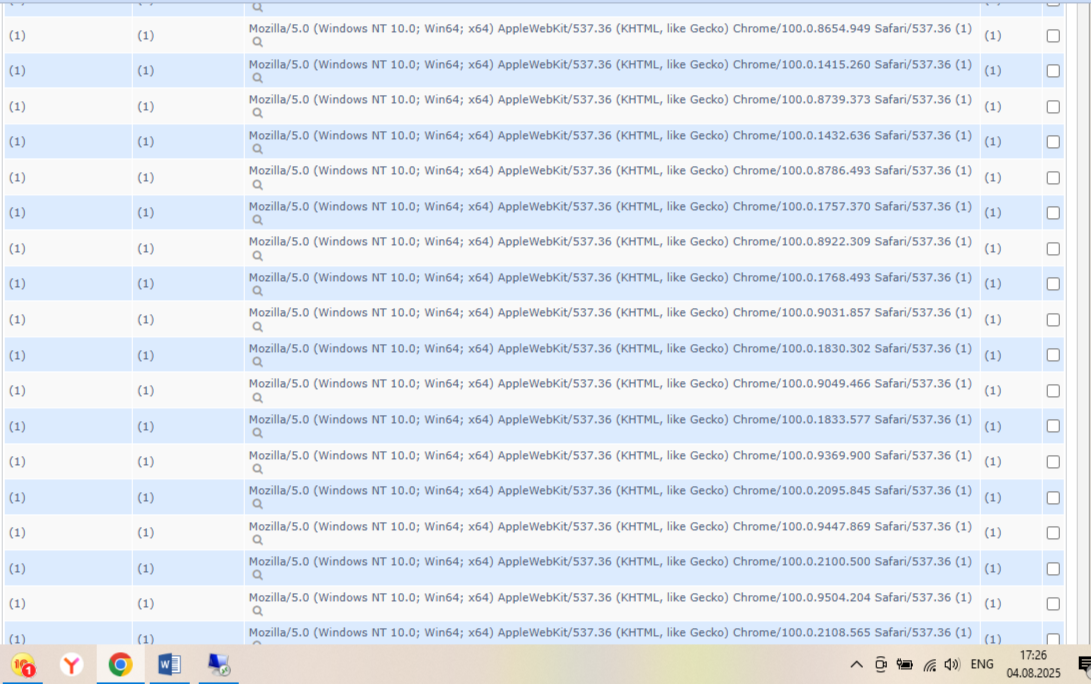Screen dimensions: 1091x684
Task: Open Wi-Fi network settings in system tray
Action: [929, 665]
